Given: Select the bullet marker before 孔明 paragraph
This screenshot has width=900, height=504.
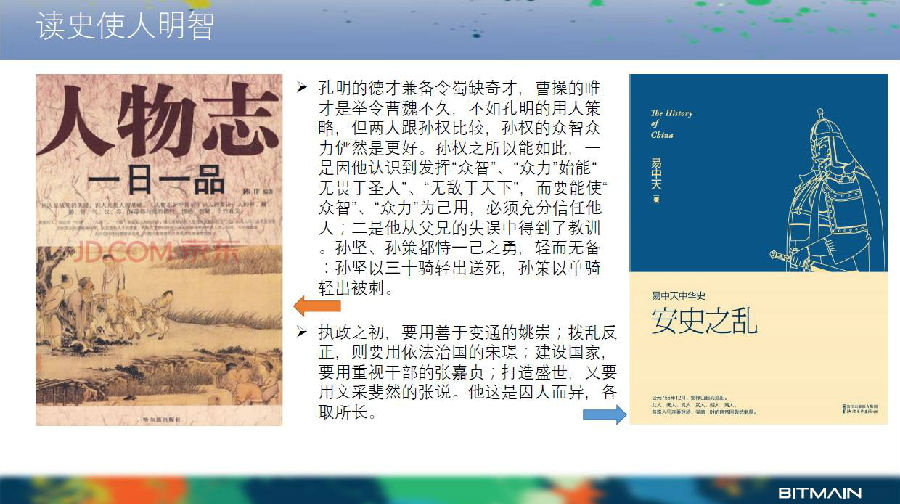Looking at the screenshot, I should [302, 89].
